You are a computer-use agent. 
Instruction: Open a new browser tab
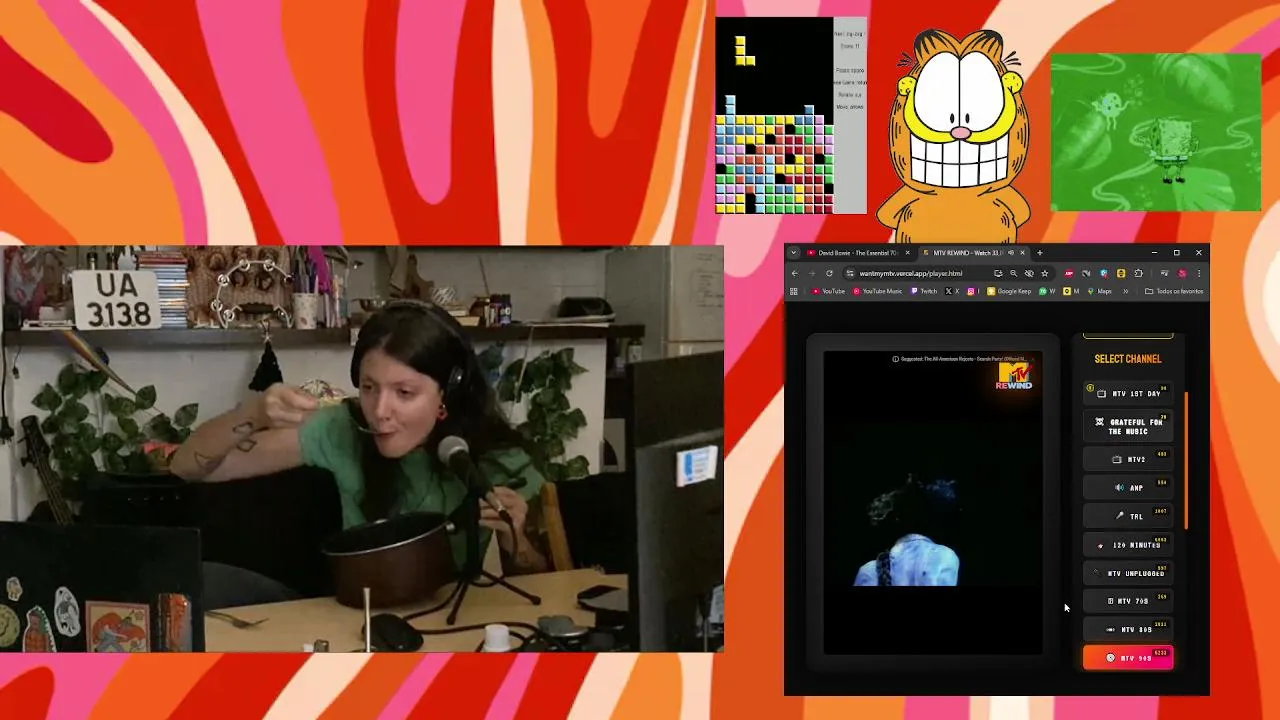[1040, 252]
